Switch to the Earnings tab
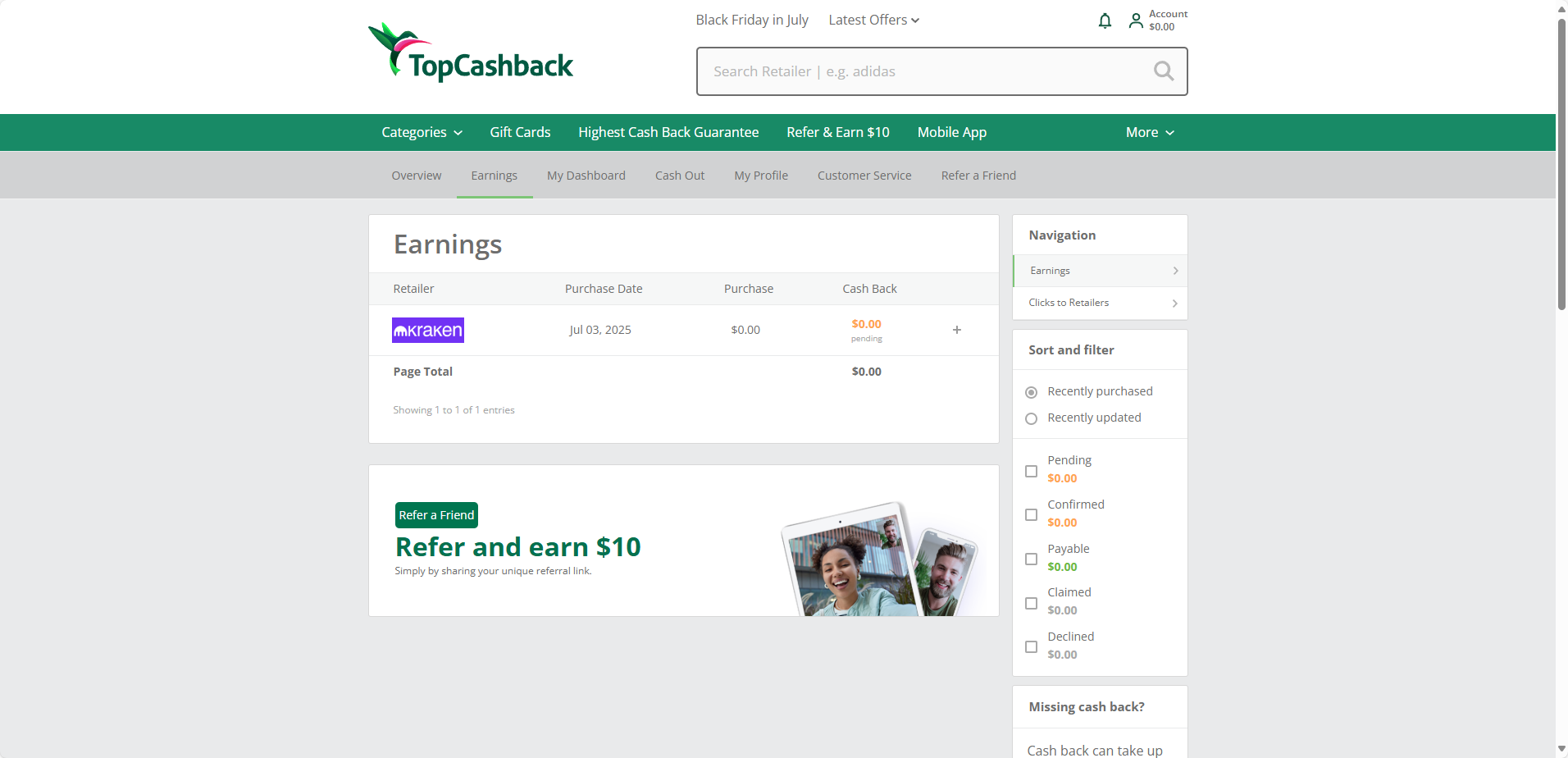 (494, 176)
